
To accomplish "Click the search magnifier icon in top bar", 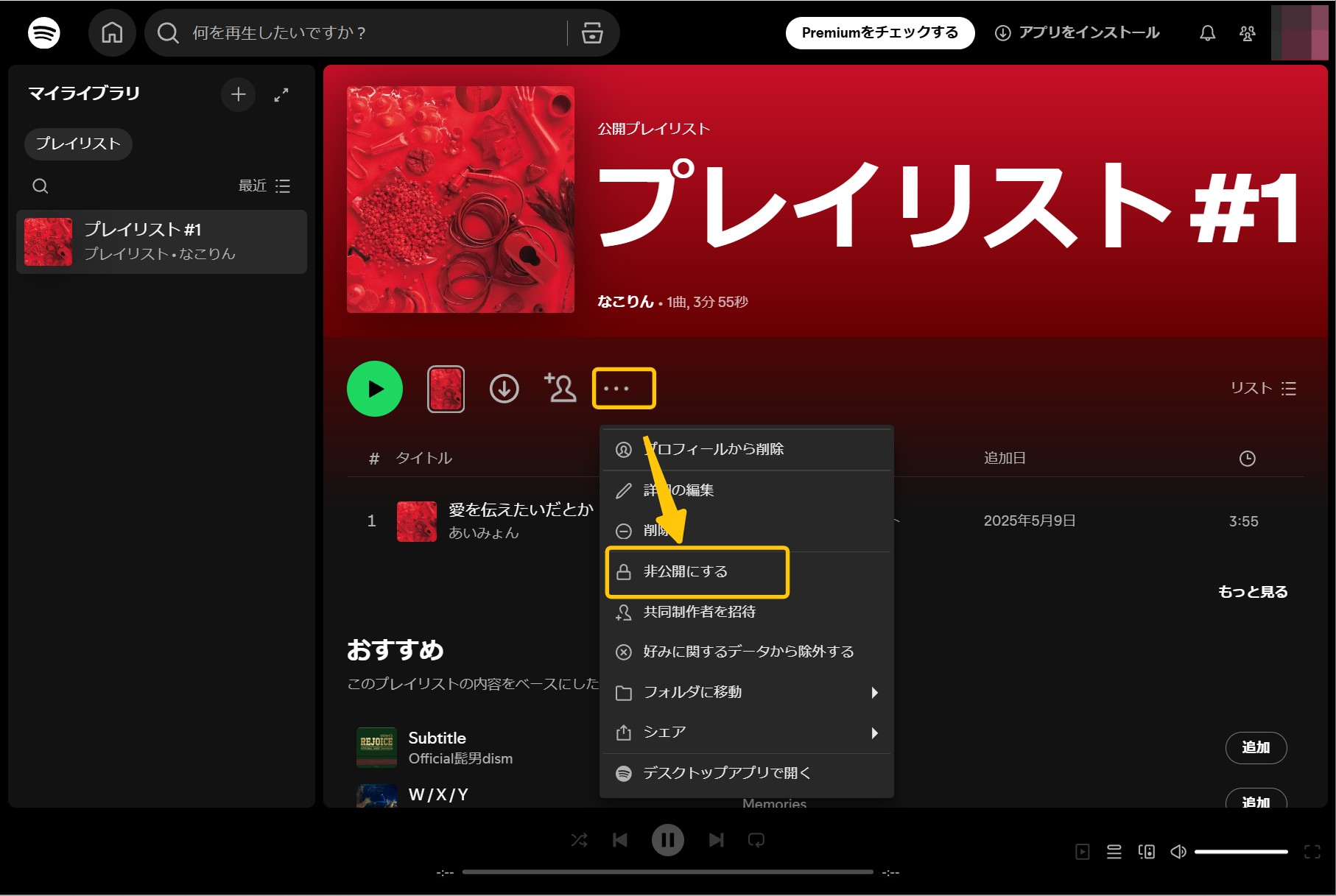I will (169, 33).
